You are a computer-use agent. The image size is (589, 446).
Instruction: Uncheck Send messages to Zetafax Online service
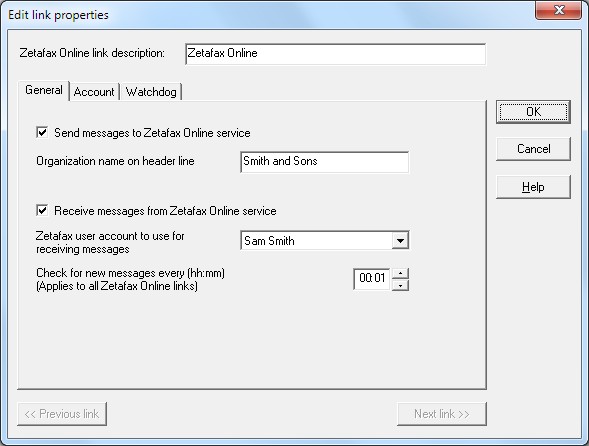tap(42, 132)
